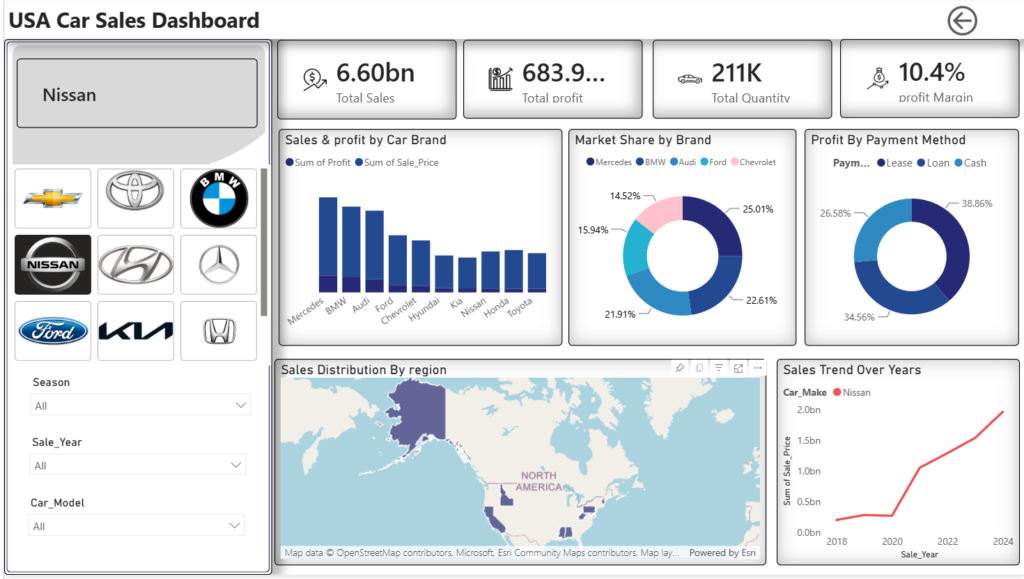The image size is (1024, 579).
Task: Pin the Sales Distribution map visual
Action: click(x=680, y=368)
